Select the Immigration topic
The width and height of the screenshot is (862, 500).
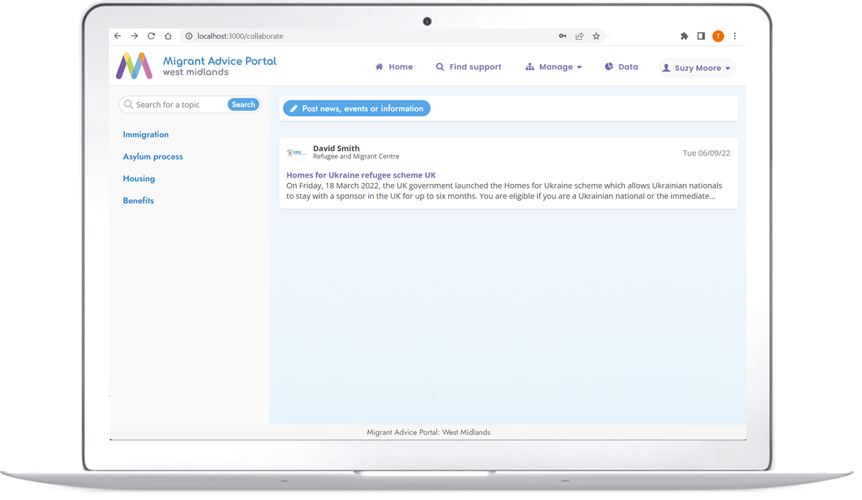click(146, 135)
